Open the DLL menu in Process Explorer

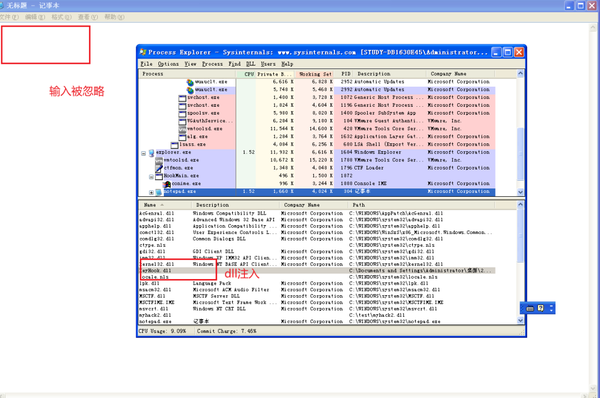click(251, 64)
